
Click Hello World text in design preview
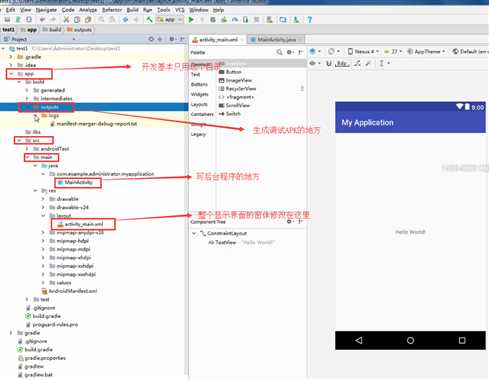[x=410, y=232]
